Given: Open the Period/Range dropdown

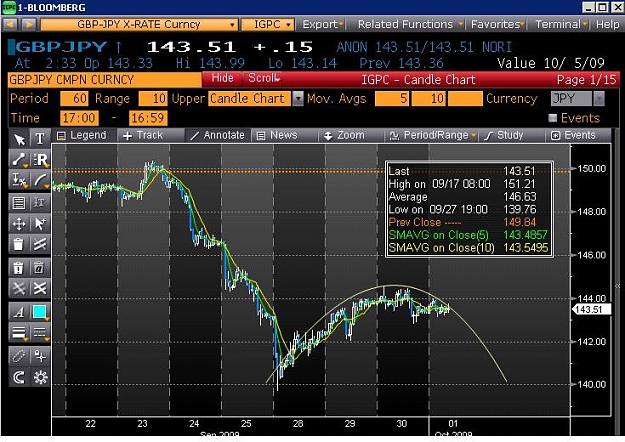Looking at the screenshot, I should pyautogui.click(x=432, y=136).
